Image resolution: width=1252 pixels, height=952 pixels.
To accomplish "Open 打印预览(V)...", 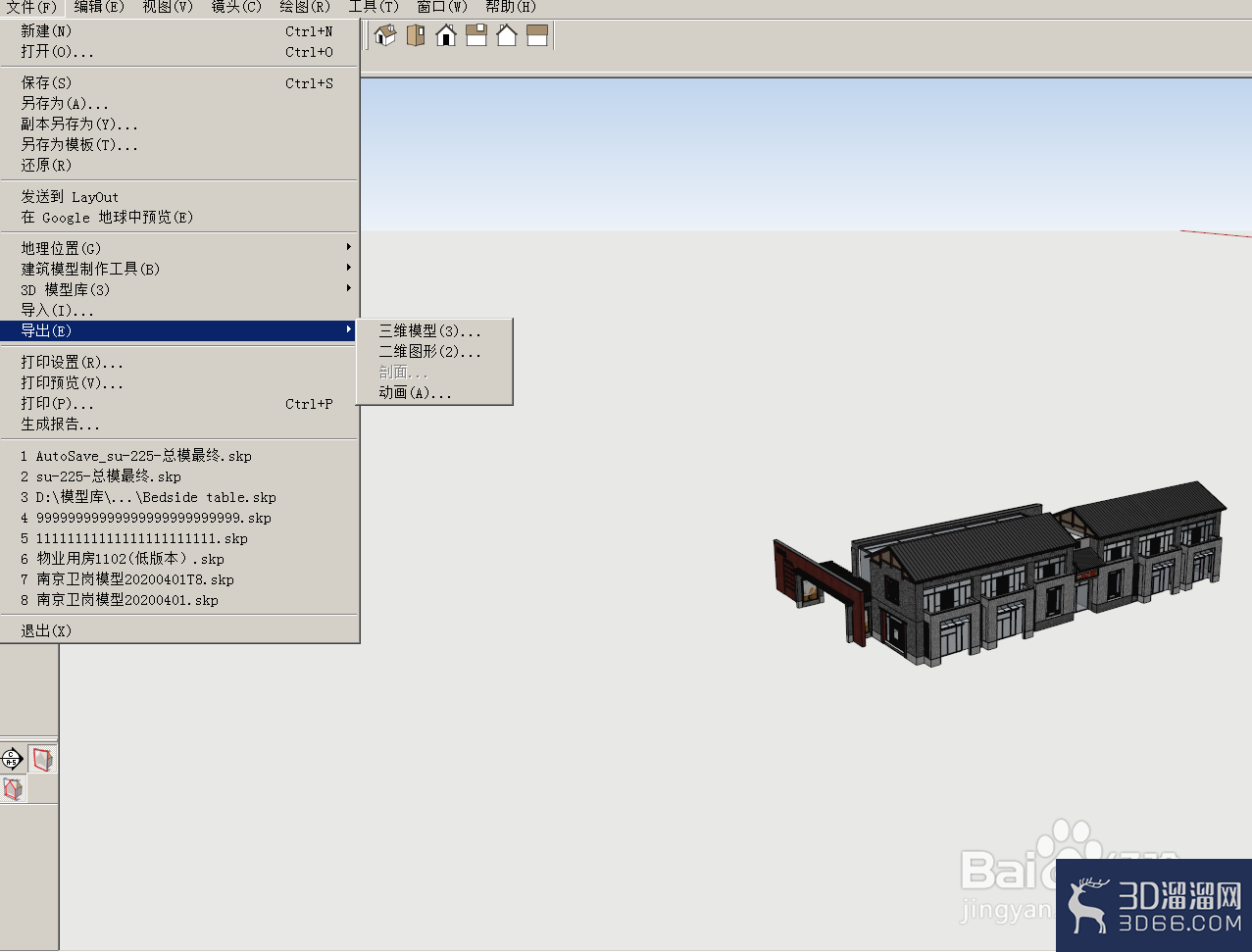I will pos(180,383).
